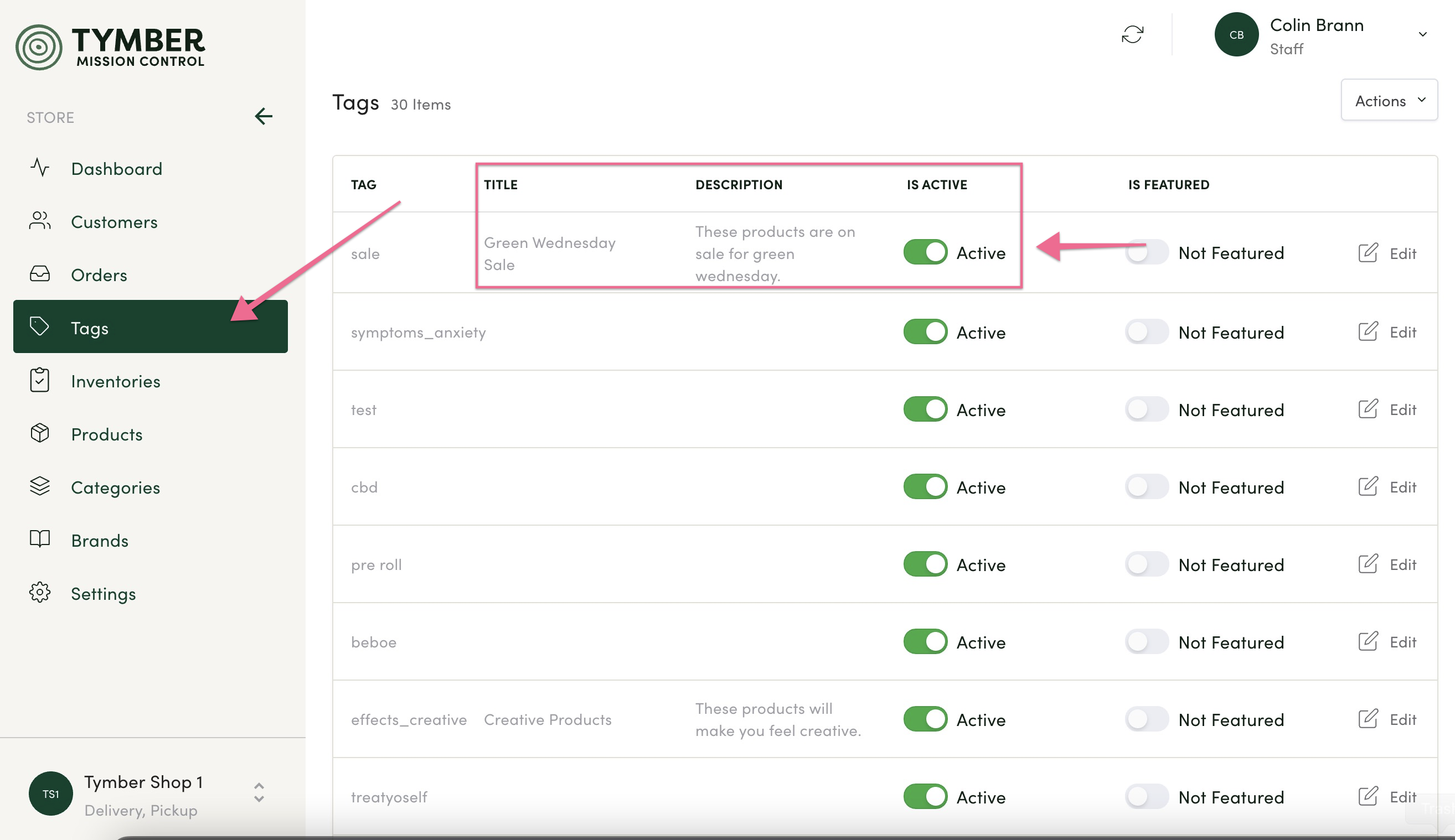The height and width of the screenshot is (840, 1455).
Task: Click the Settings gear icon
Action: [40, 593]
